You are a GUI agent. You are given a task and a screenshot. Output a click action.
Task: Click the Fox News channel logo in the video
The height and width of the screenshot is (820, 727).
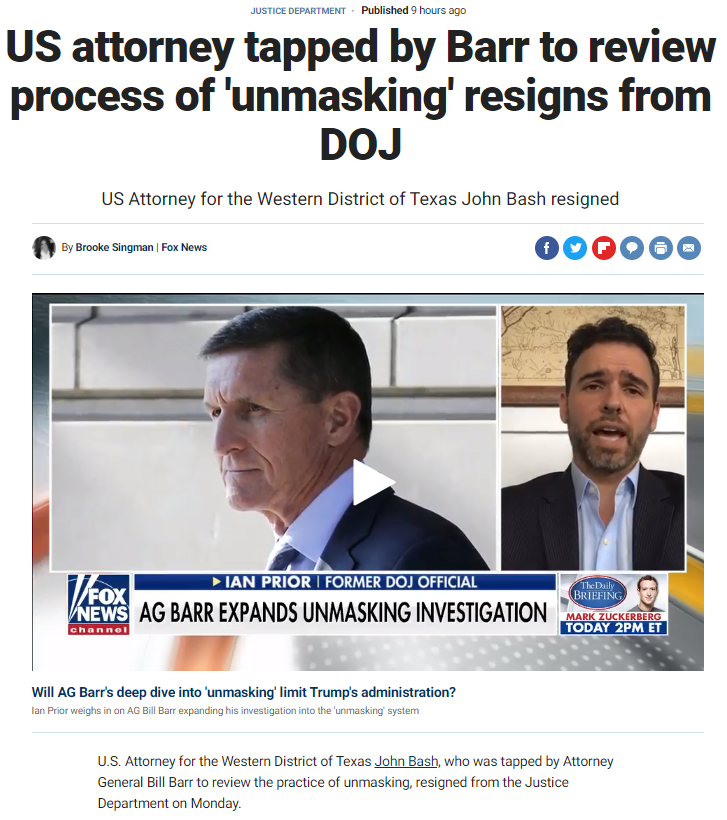98,605
